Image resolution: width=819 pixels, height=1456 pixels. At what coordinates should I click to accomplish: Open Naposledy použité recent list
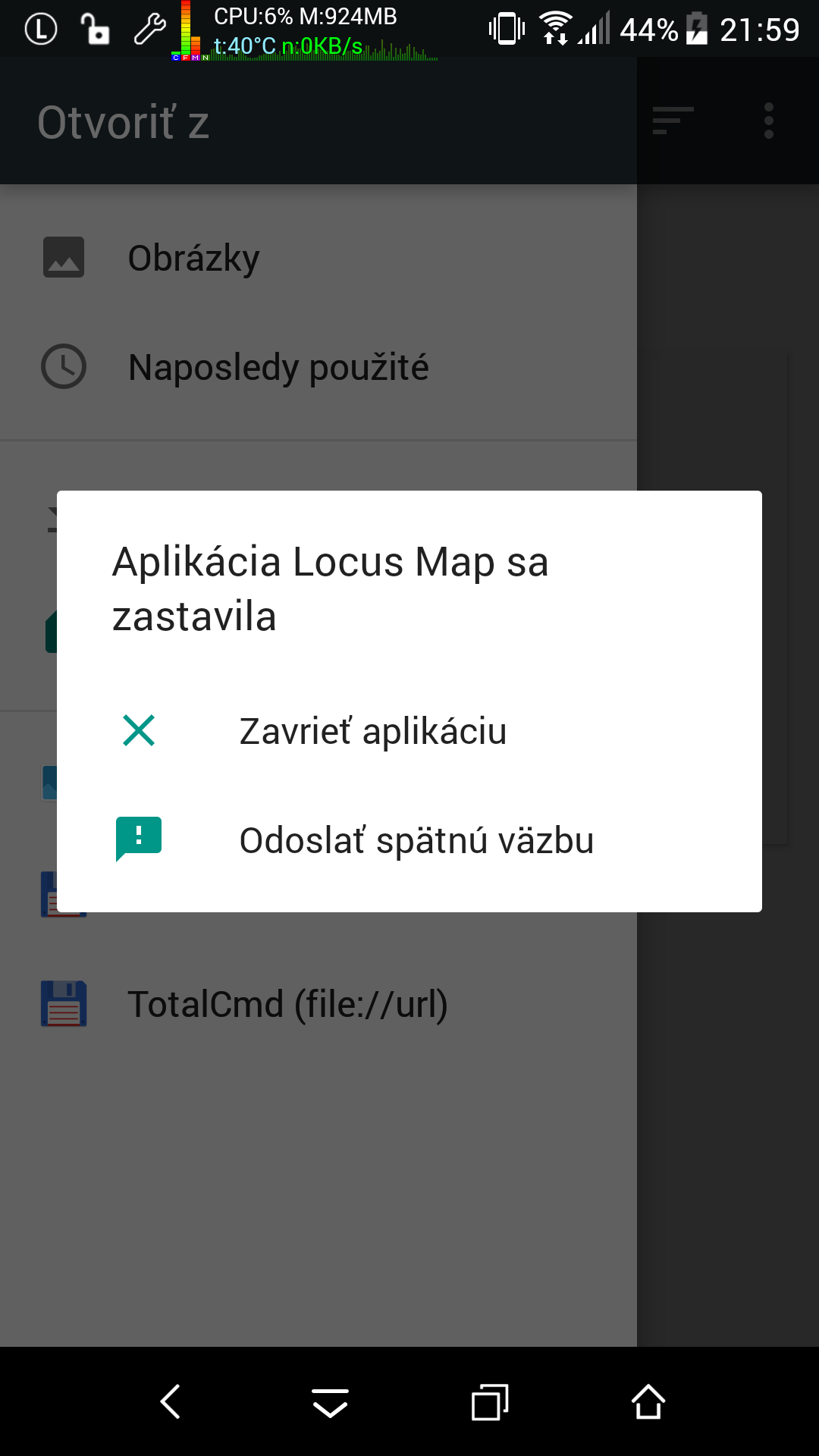point(318,367)
